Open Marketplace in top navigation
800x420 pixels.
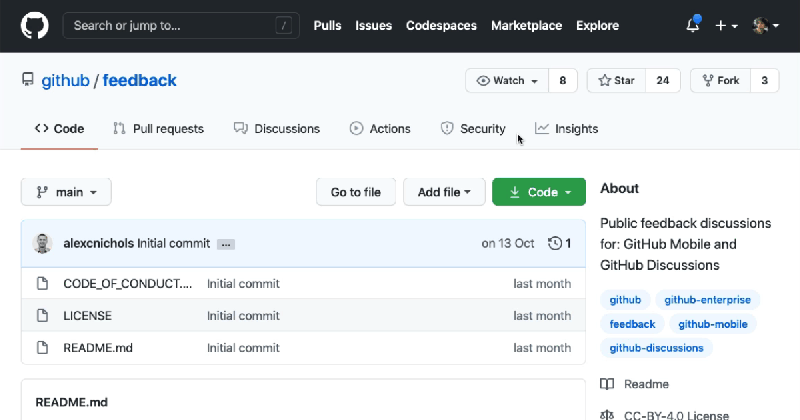[x=527, y=26]
